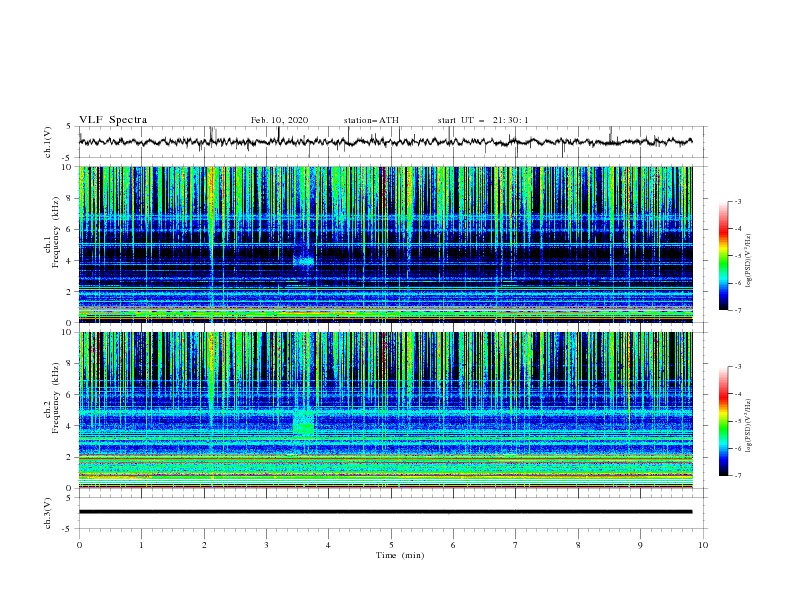
Task: Click time axis tick label "3"
Action: 266,545
